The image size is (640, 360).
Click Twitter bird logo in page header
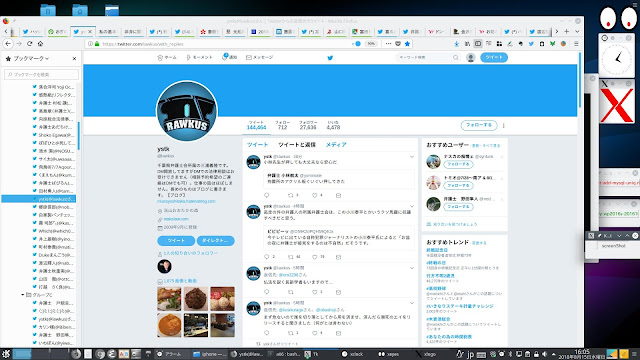tap(330, 58)
